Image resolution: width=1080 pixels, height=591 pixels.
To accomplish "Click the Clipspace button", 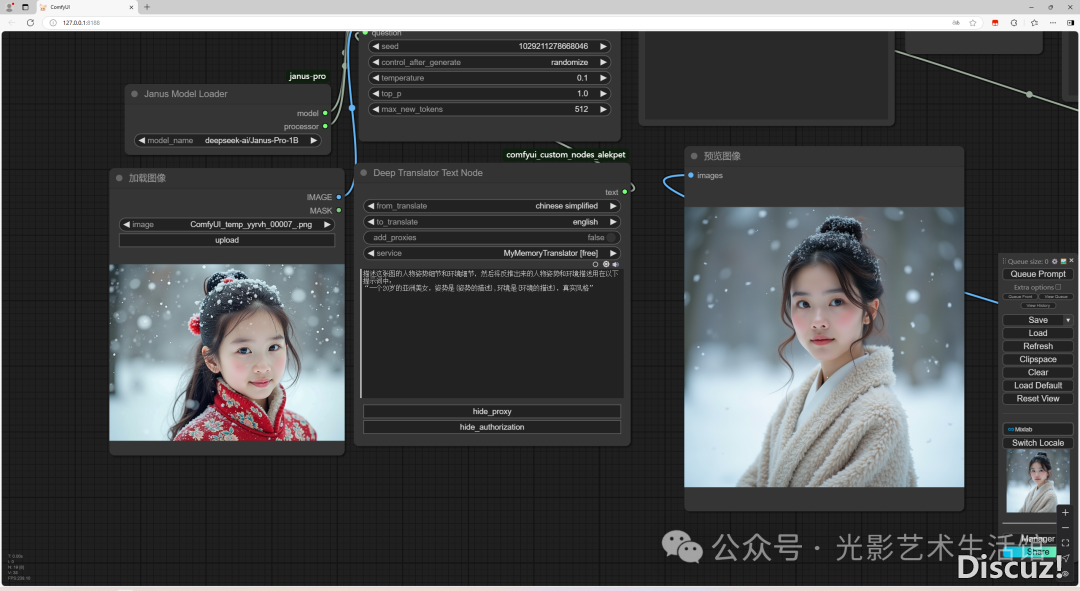I will (x=1037, y=360).
